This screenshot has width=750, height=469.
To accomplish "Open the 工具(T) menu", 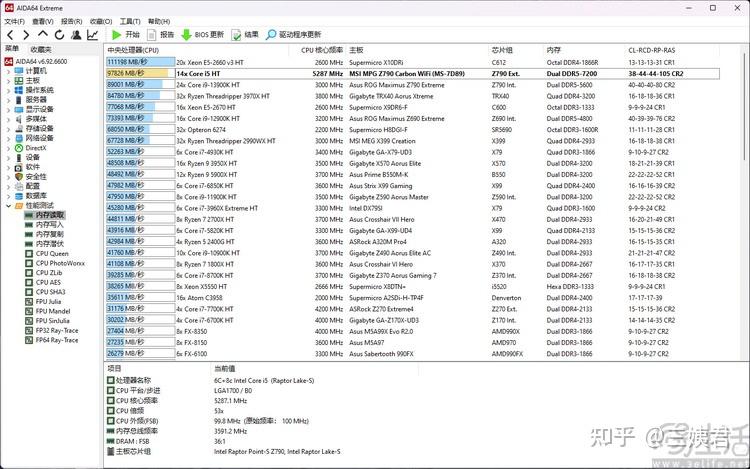I will (130, 22).
